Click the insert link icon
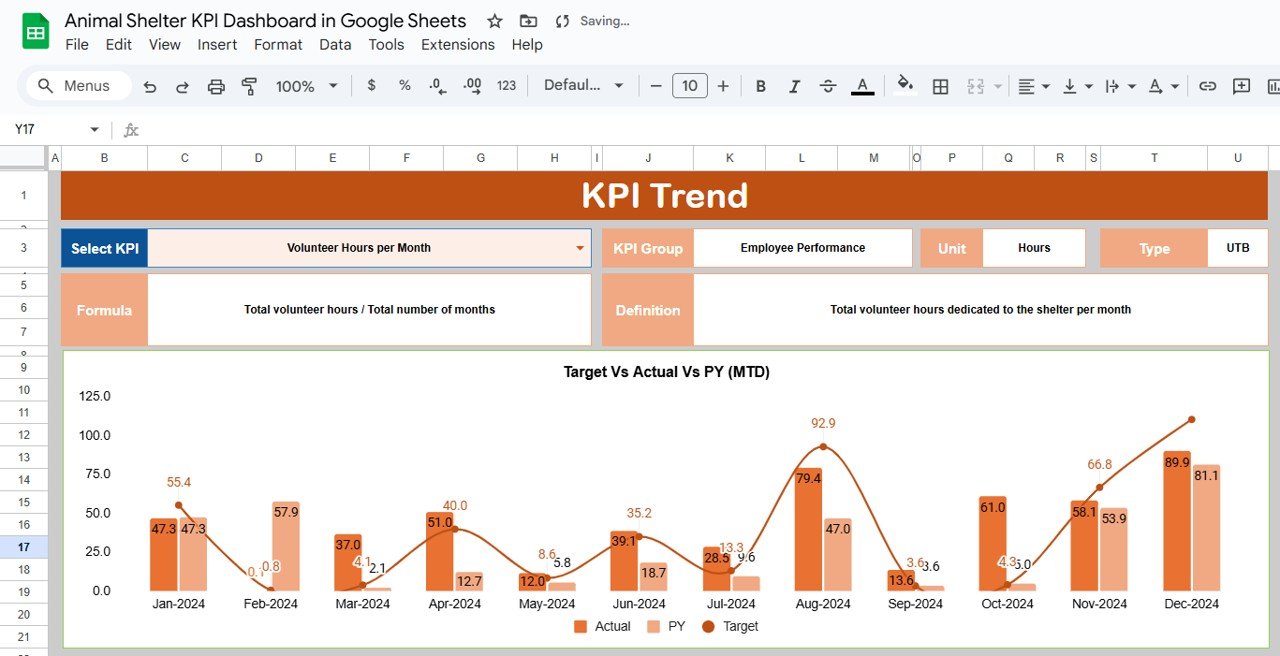Viewport: 1280px width, 656px height. tap(1207, 86)
